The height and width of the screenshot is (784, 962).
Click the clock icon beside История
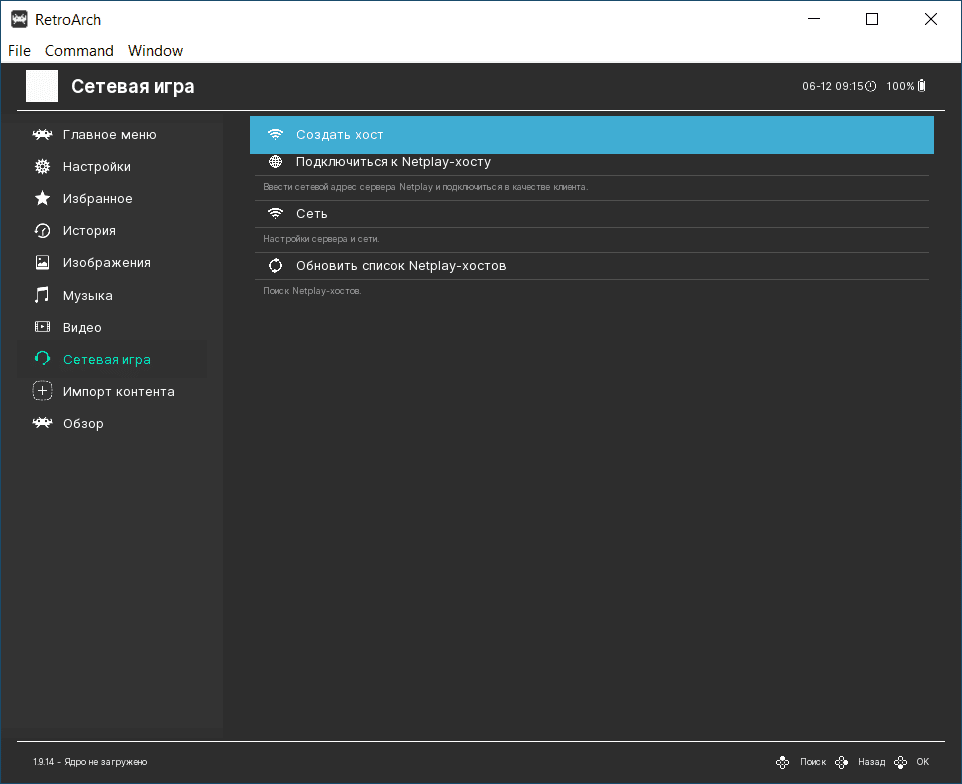pos(42,230)
